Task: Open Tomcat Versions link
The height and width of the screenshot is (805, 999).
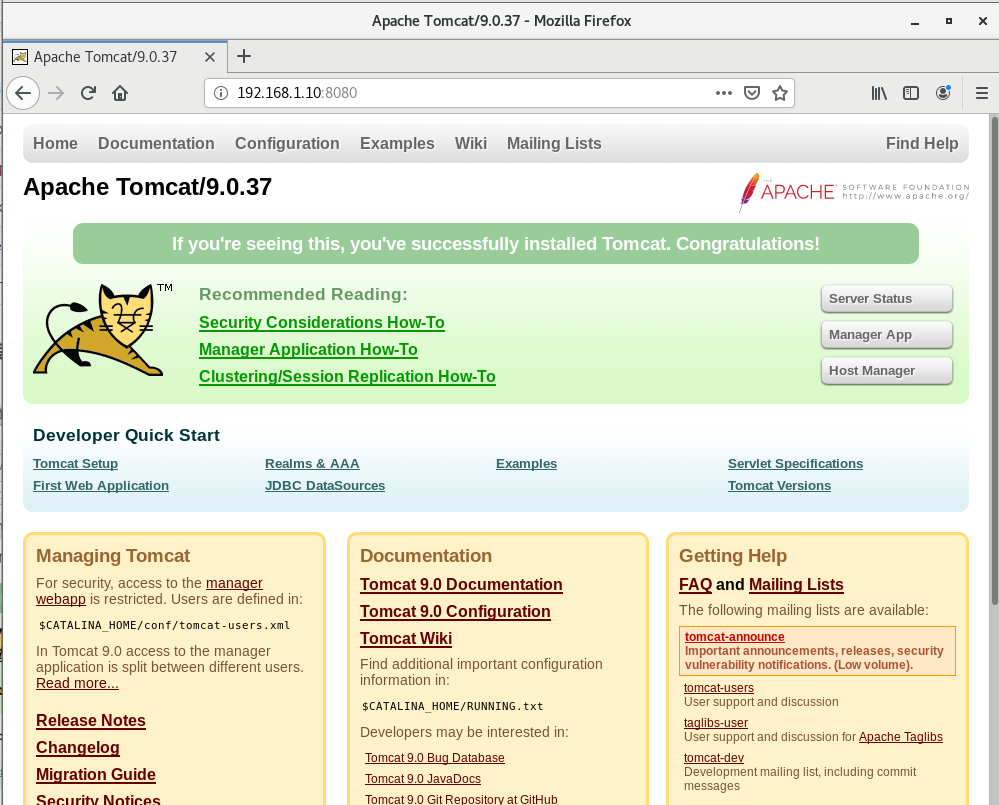Action: coord(779,485)
